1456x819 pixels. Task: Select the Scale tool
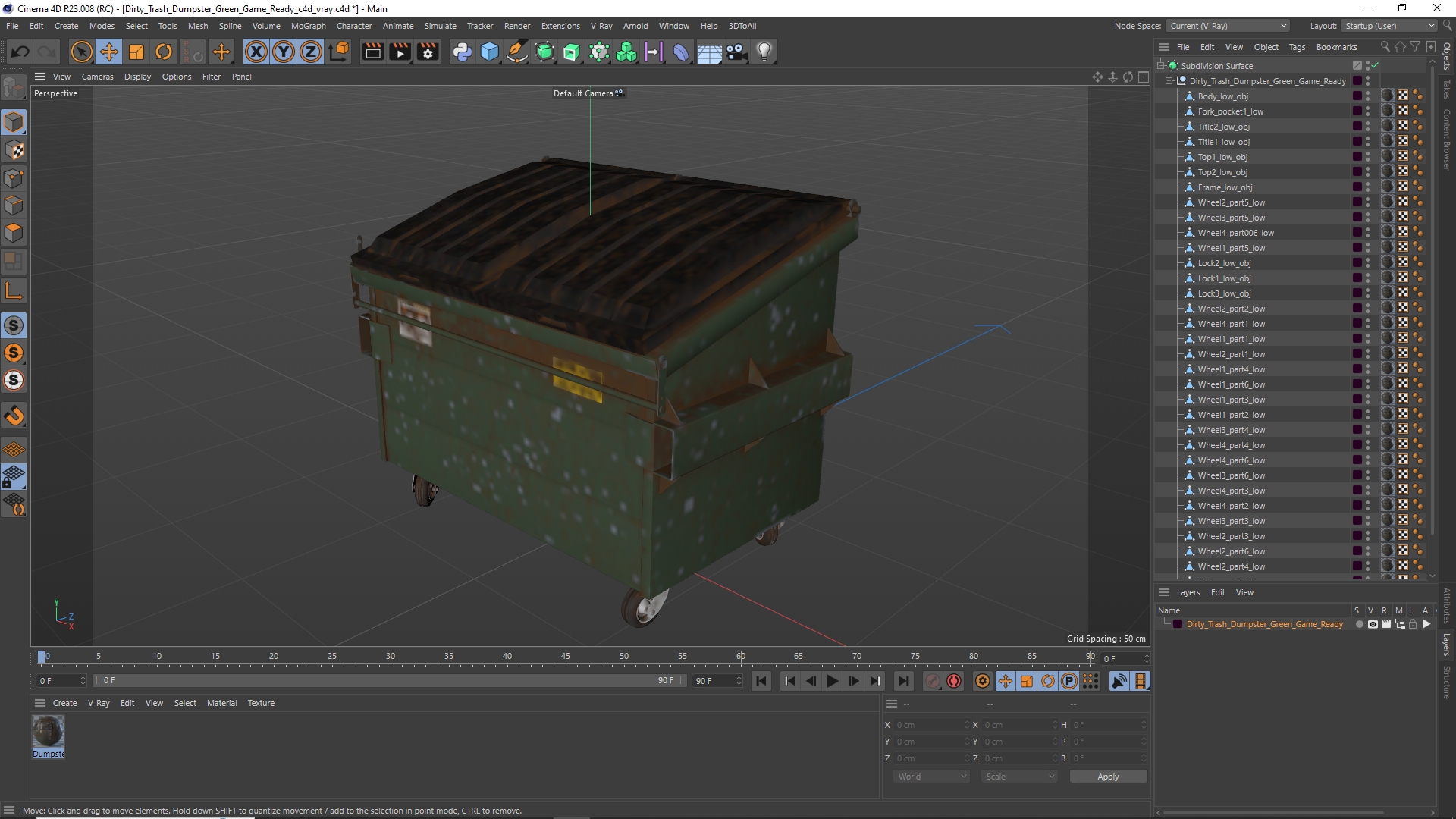136,52
